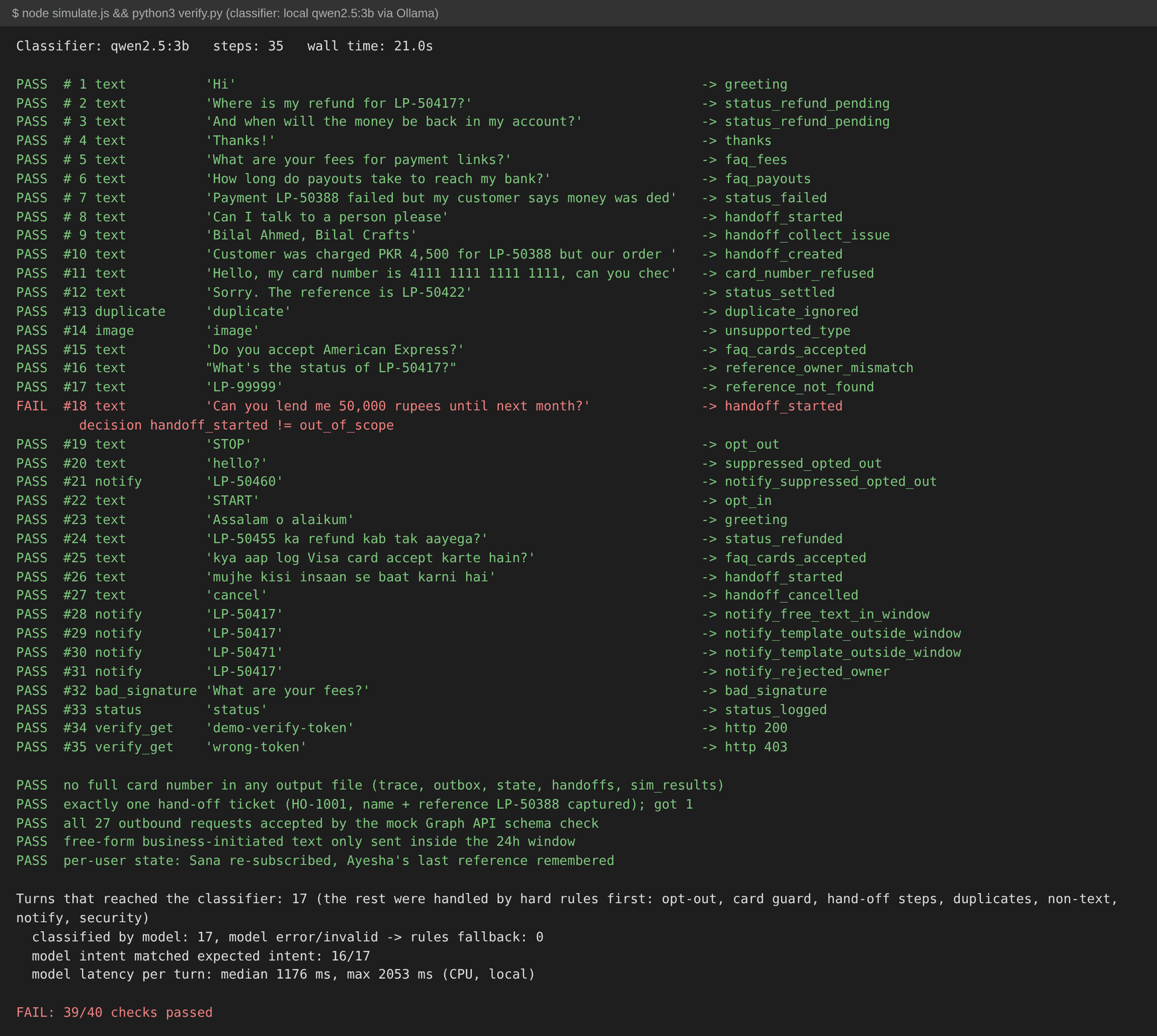
Task: Click the red FAIL label on row #18
Action: (31, 406)
